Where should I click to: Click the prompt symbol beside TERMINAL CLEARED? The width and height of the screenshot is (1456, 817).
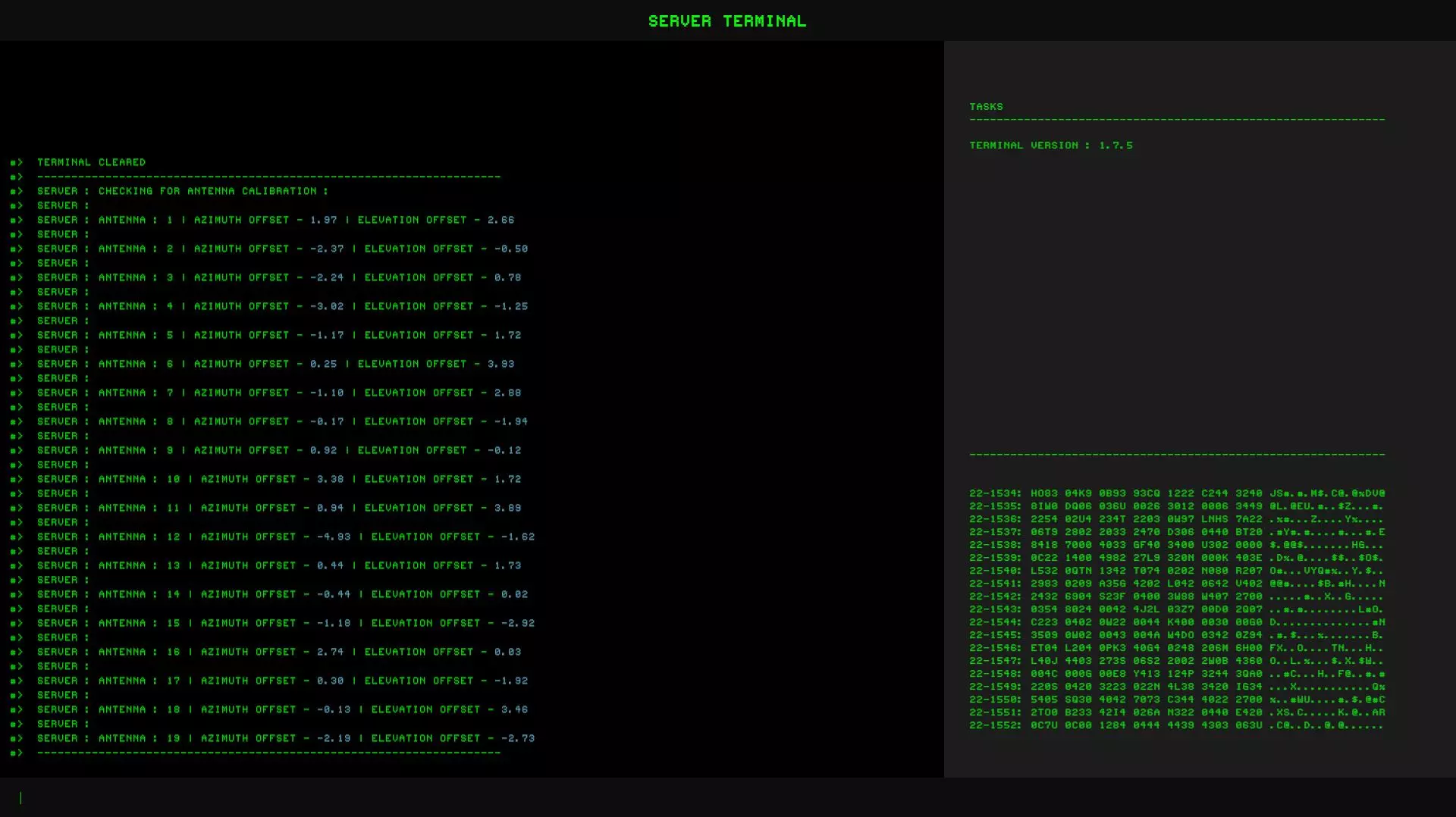click(x=17, y=162)
